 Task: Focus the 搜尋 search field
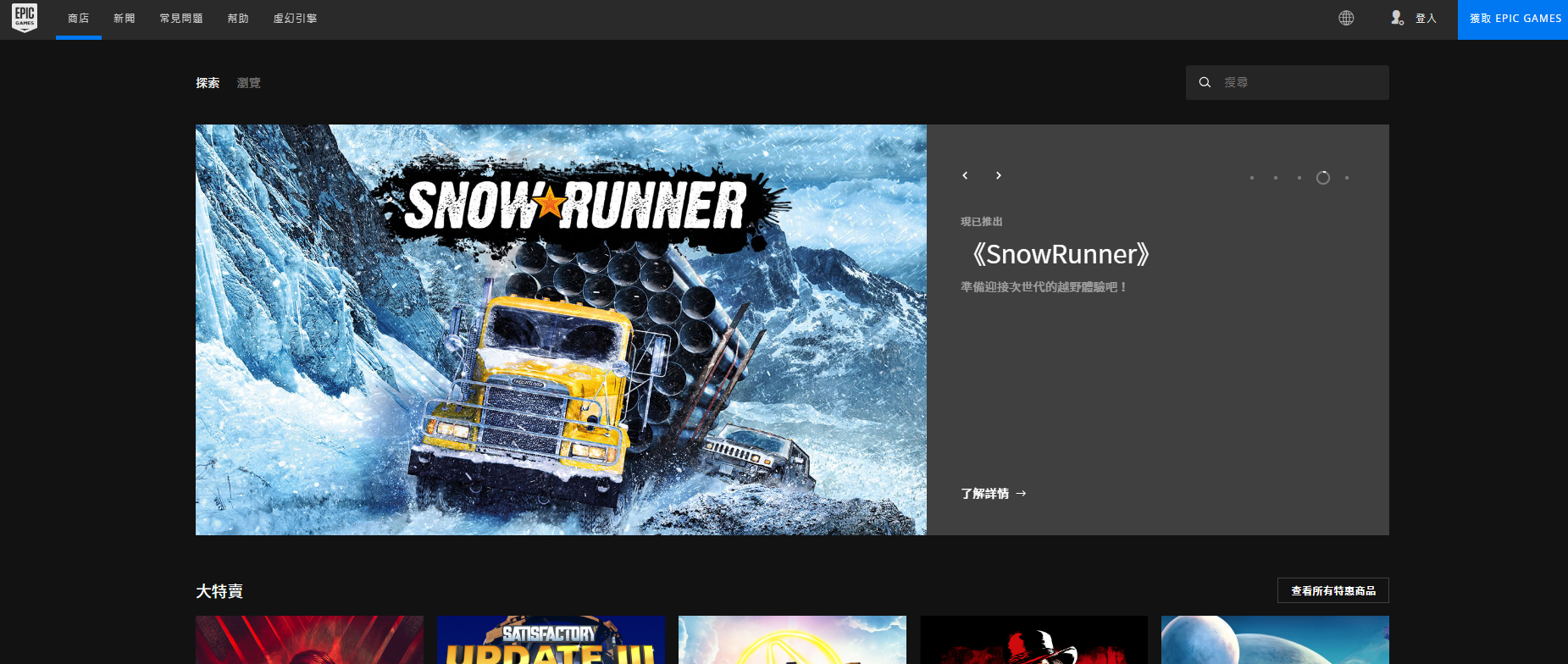pyautogui.click(x=1288, y=82)
